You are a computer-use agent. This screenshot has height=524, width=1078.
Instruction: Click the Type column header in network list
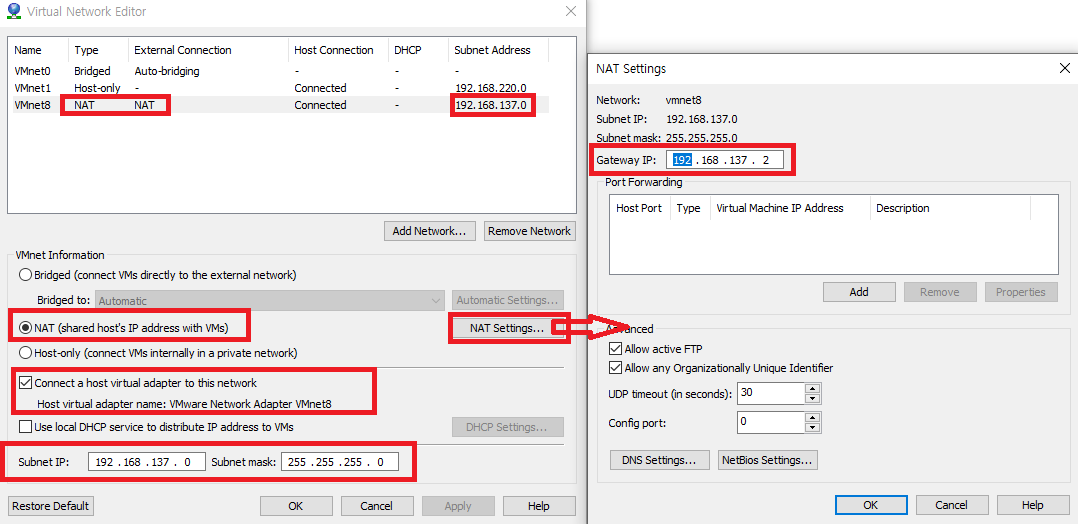(98, 50)
